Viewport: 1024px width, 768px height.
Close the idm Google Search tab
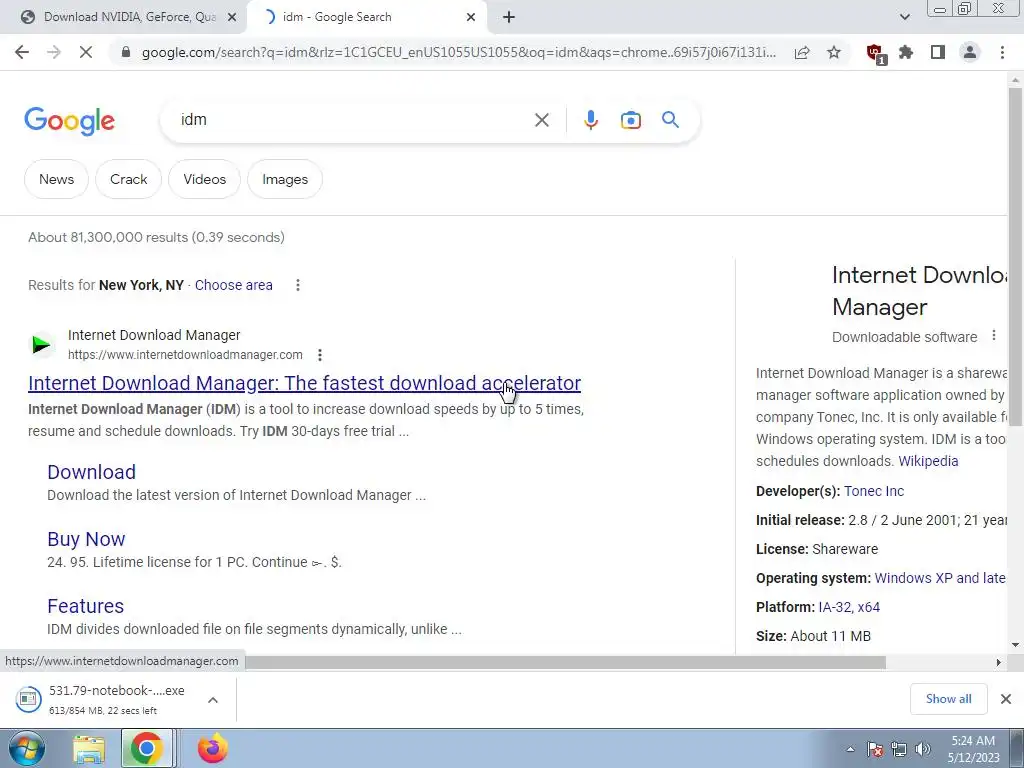tap(471, 17)
